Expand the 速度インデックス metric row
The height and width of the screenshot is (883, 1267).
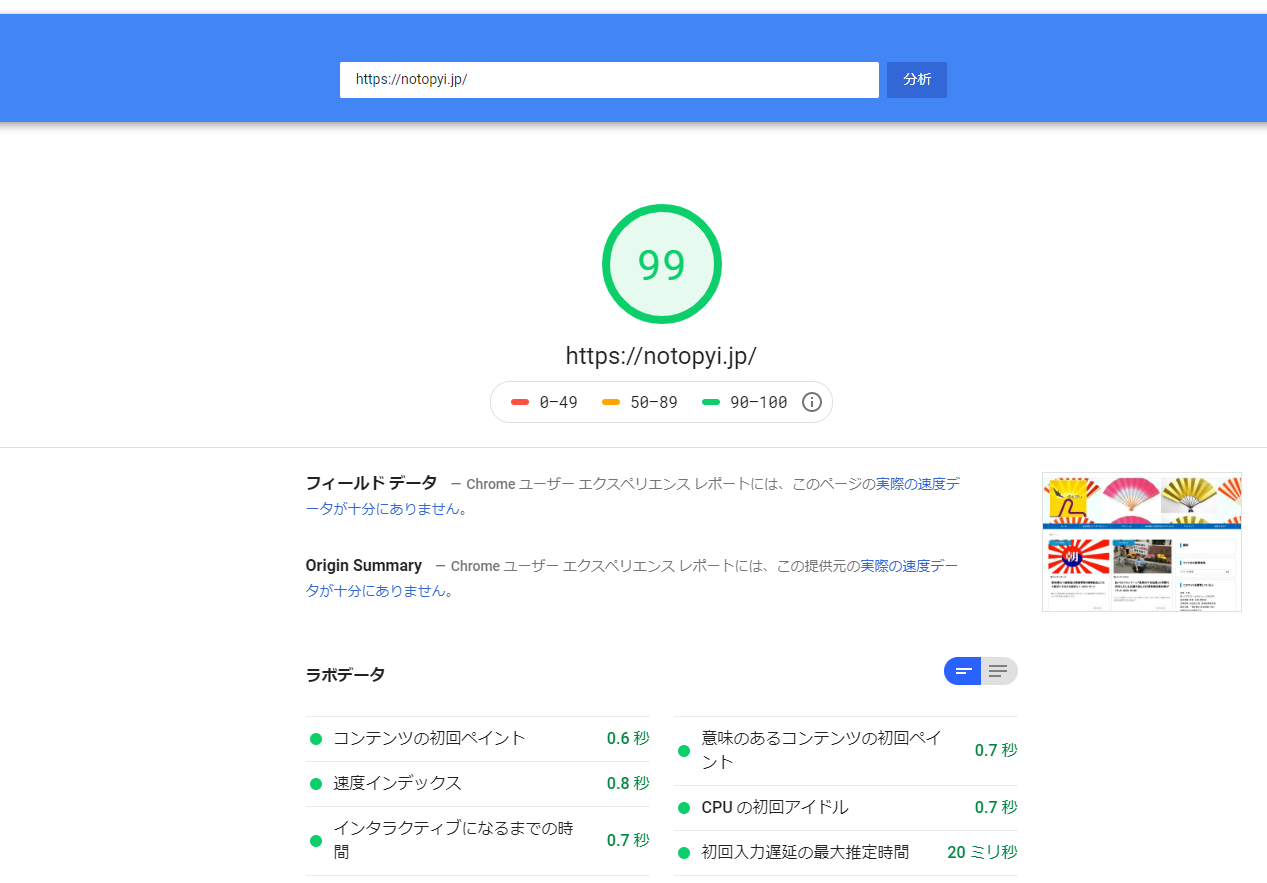[397, 784]
